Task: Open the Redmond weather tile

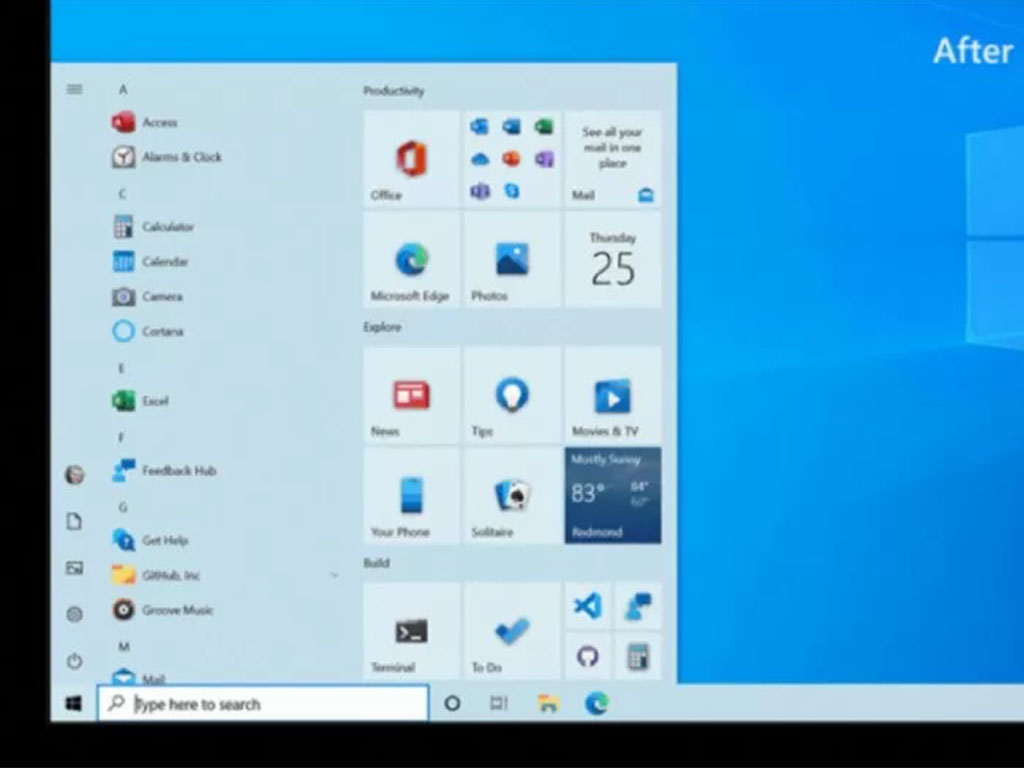Action: [613, 496]
